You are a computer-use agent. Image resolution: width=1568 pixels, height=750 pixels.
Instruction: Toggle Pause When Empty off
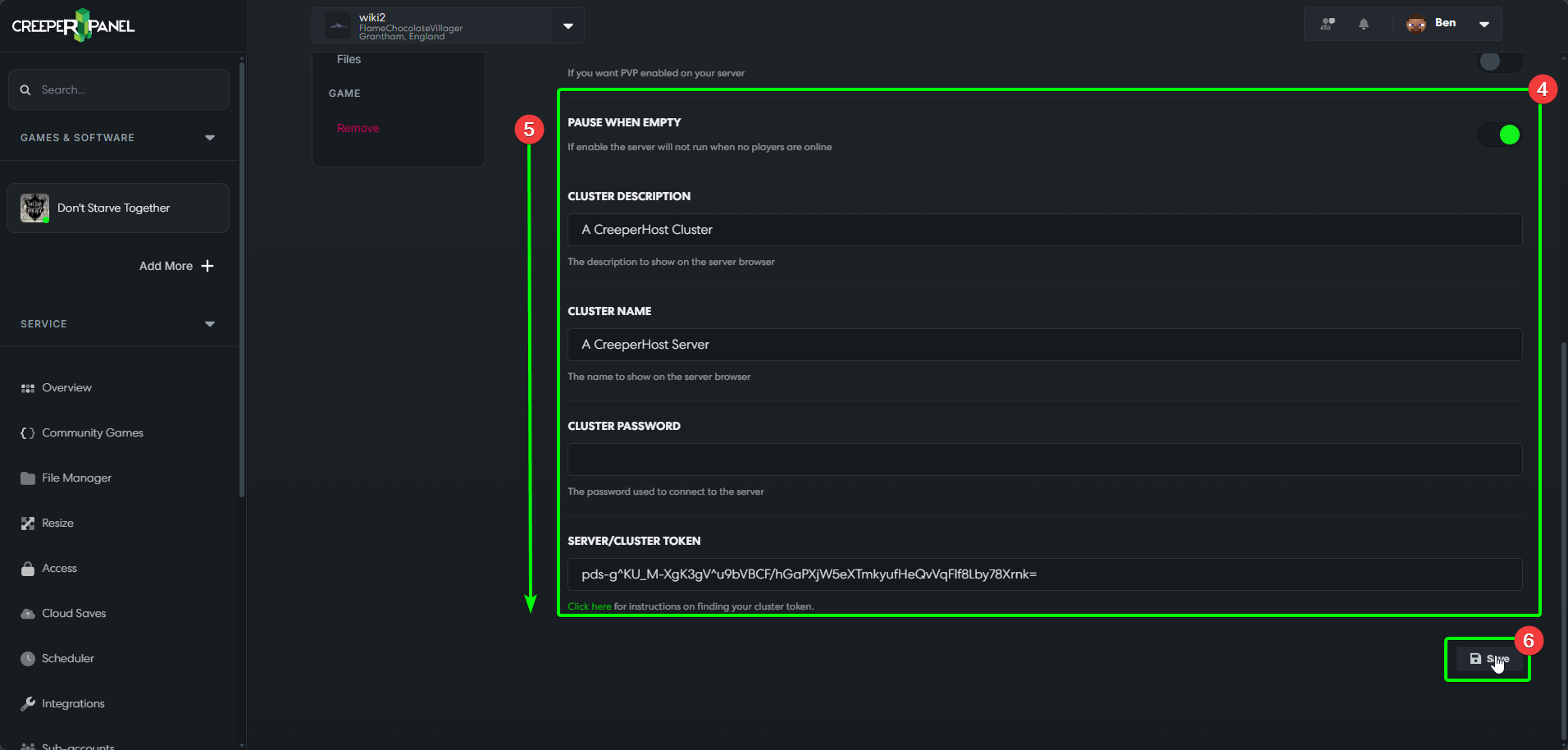pyautogui.click(x=1501, y=135)
